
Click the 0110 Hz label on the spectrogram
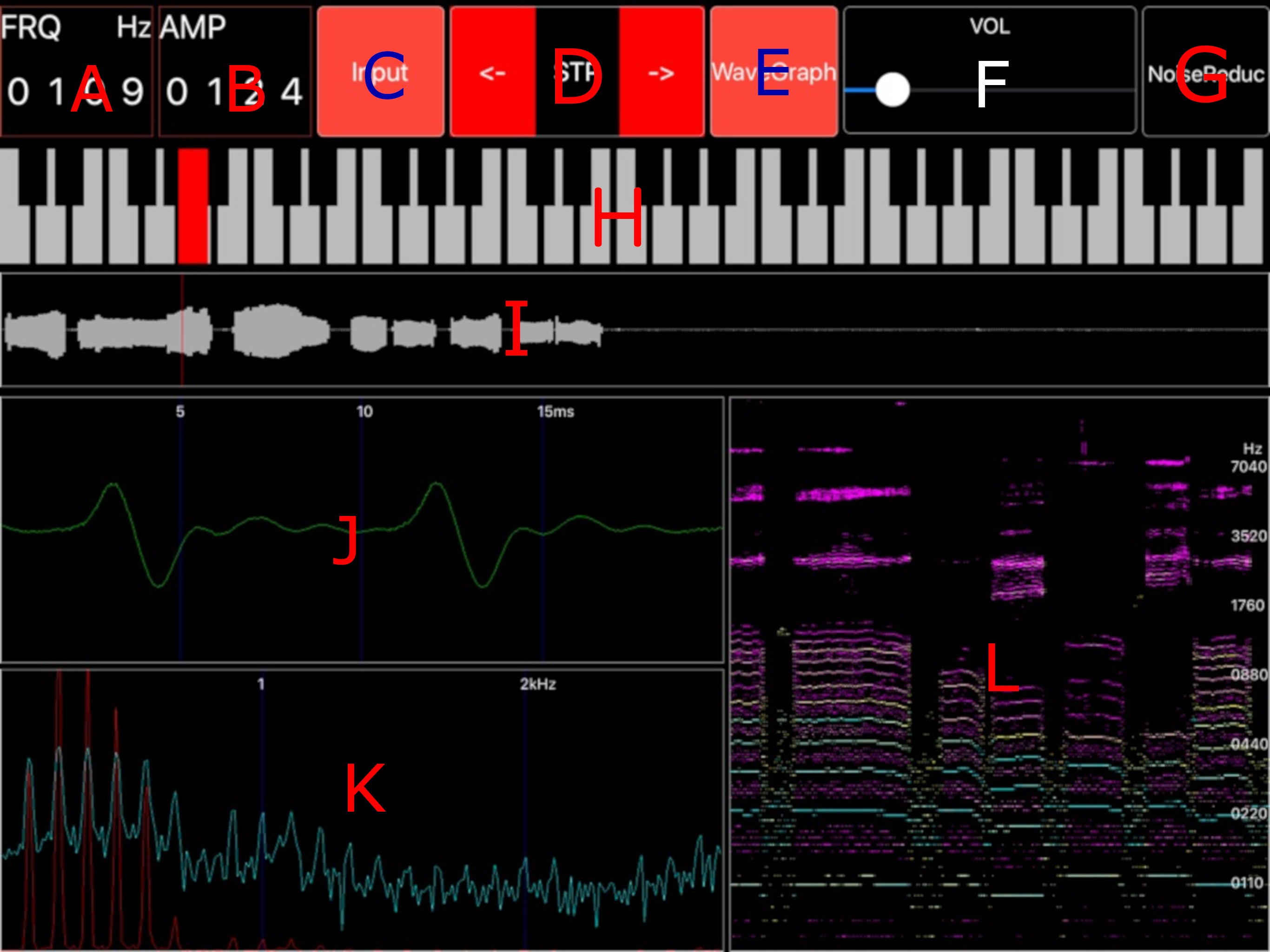tap(1248, 883)
